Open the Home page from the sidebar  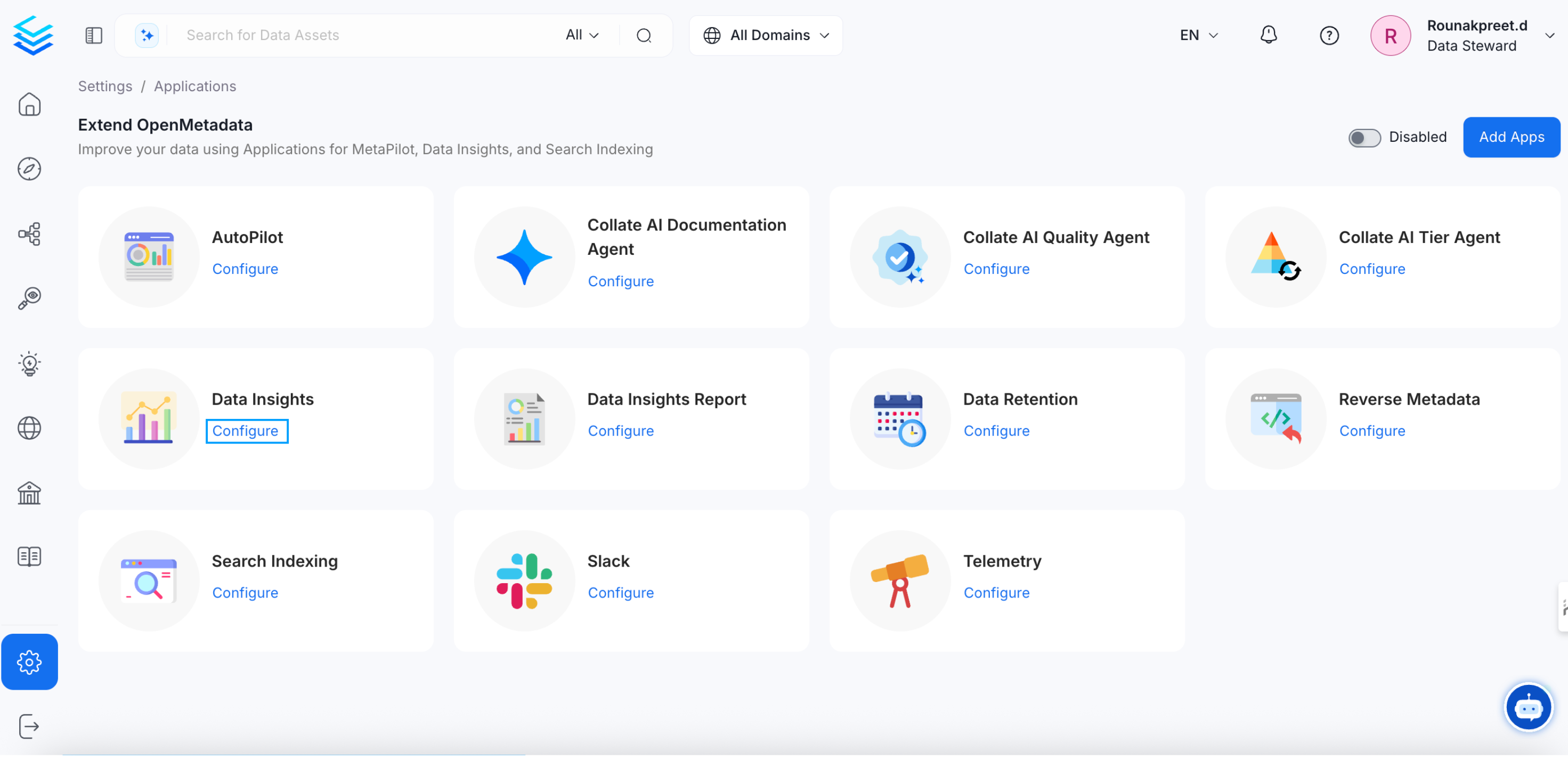click(x=30, y=104)
